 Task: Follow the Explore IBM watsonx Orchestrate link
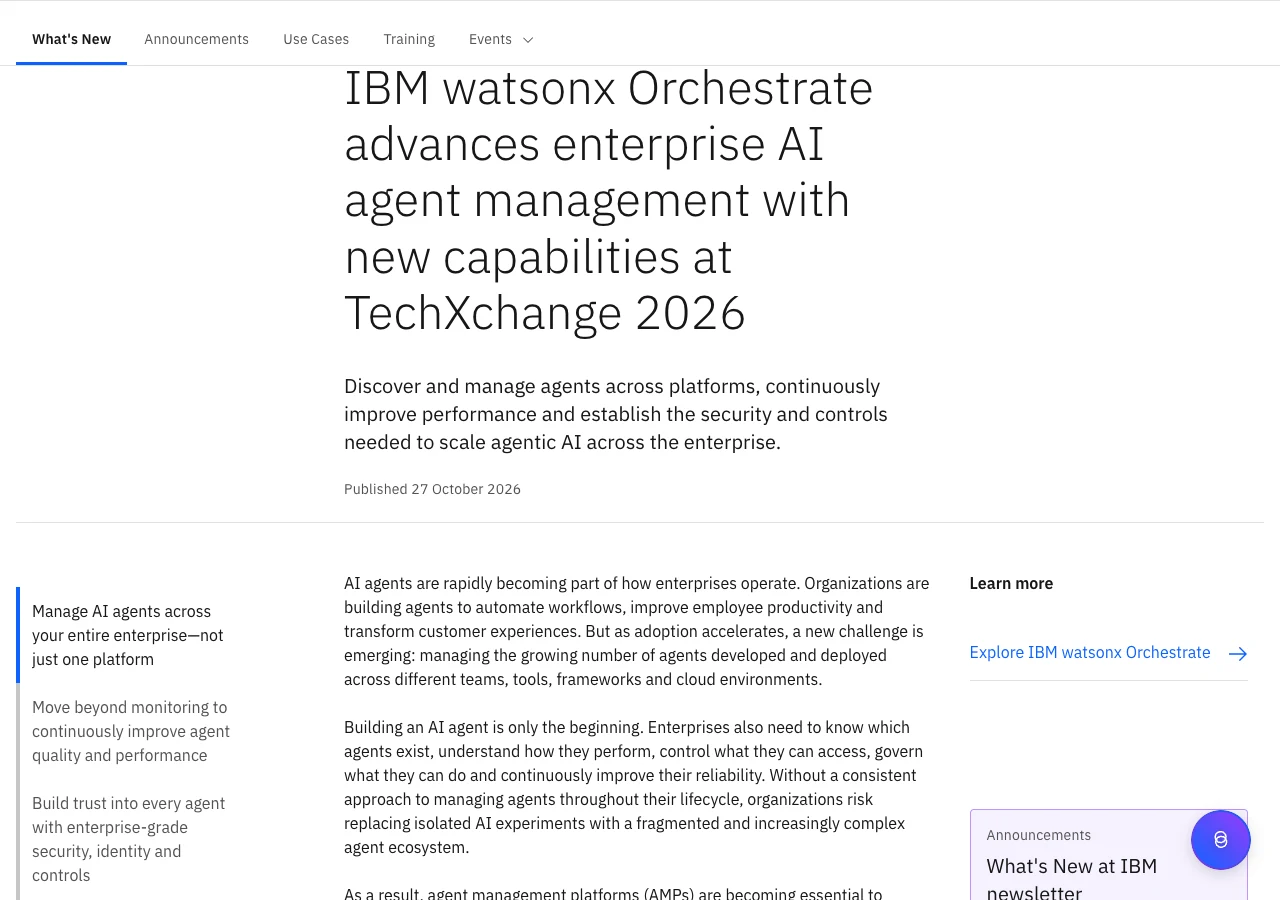(x=1108, y=653)
